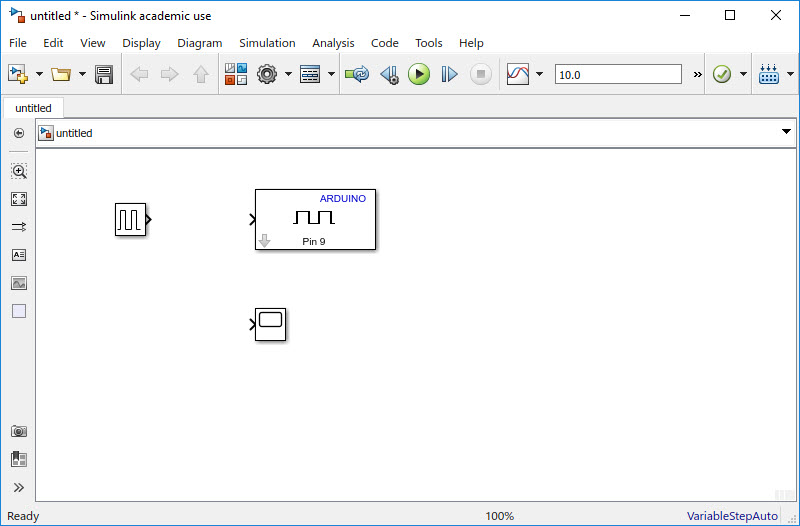
Task: Click untitled in the breadcrumb bar
Action: tap(74, 133)
